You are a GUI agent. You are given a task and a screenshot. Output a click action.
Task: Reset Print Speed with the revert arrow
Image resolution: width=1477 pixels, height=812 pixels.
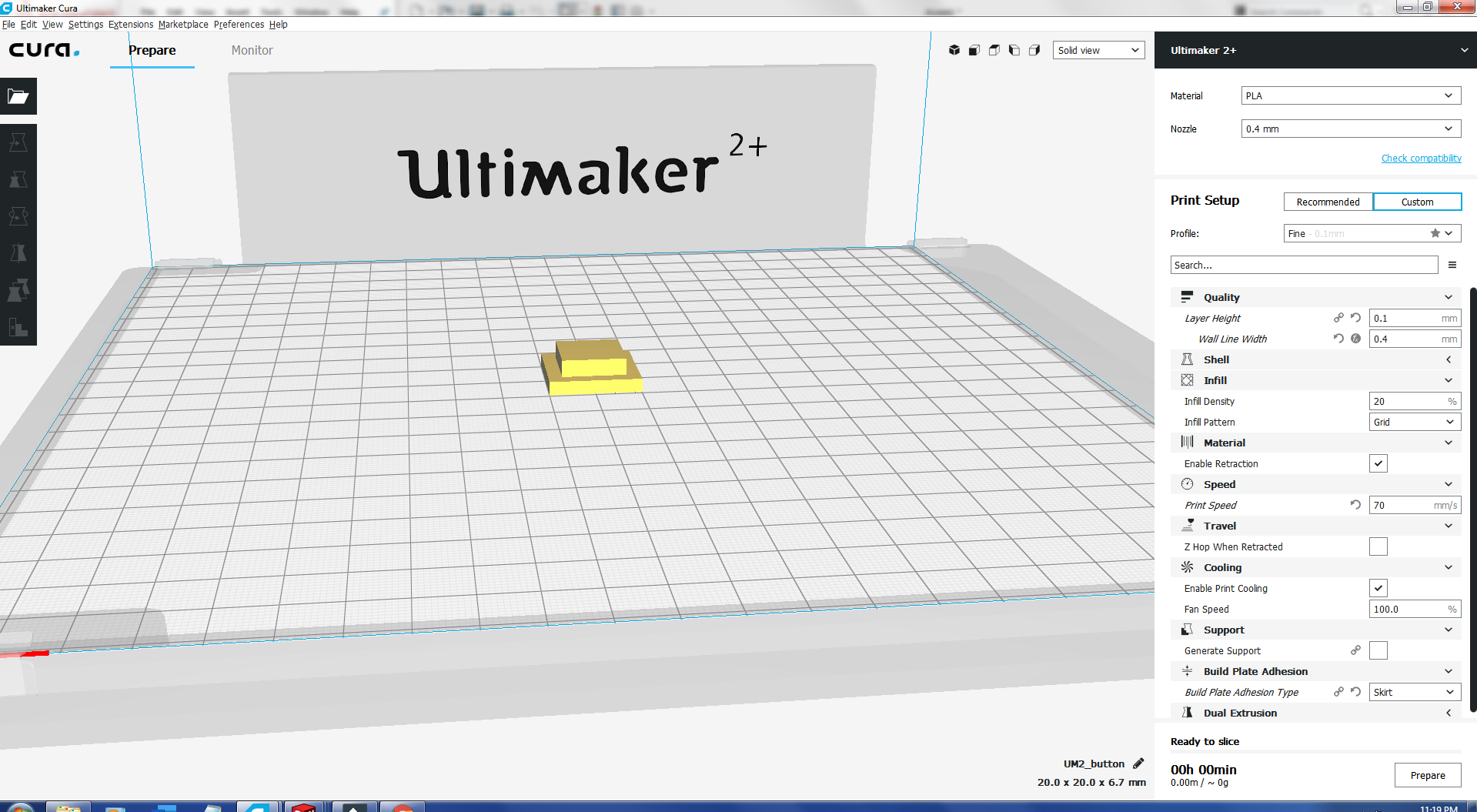point(1355,505)
